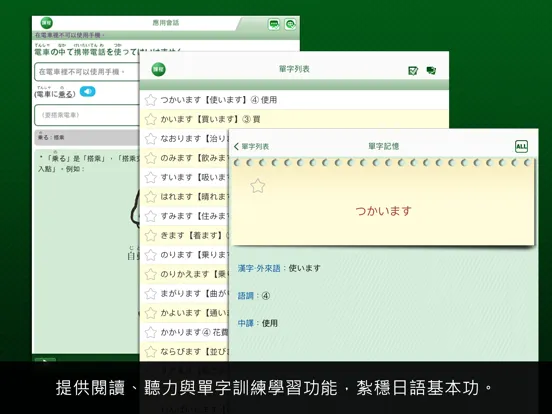The width and height of the screenshot is (552, 414).
Task: Star the つかいます【使います】list row
Action: [150, 100]
